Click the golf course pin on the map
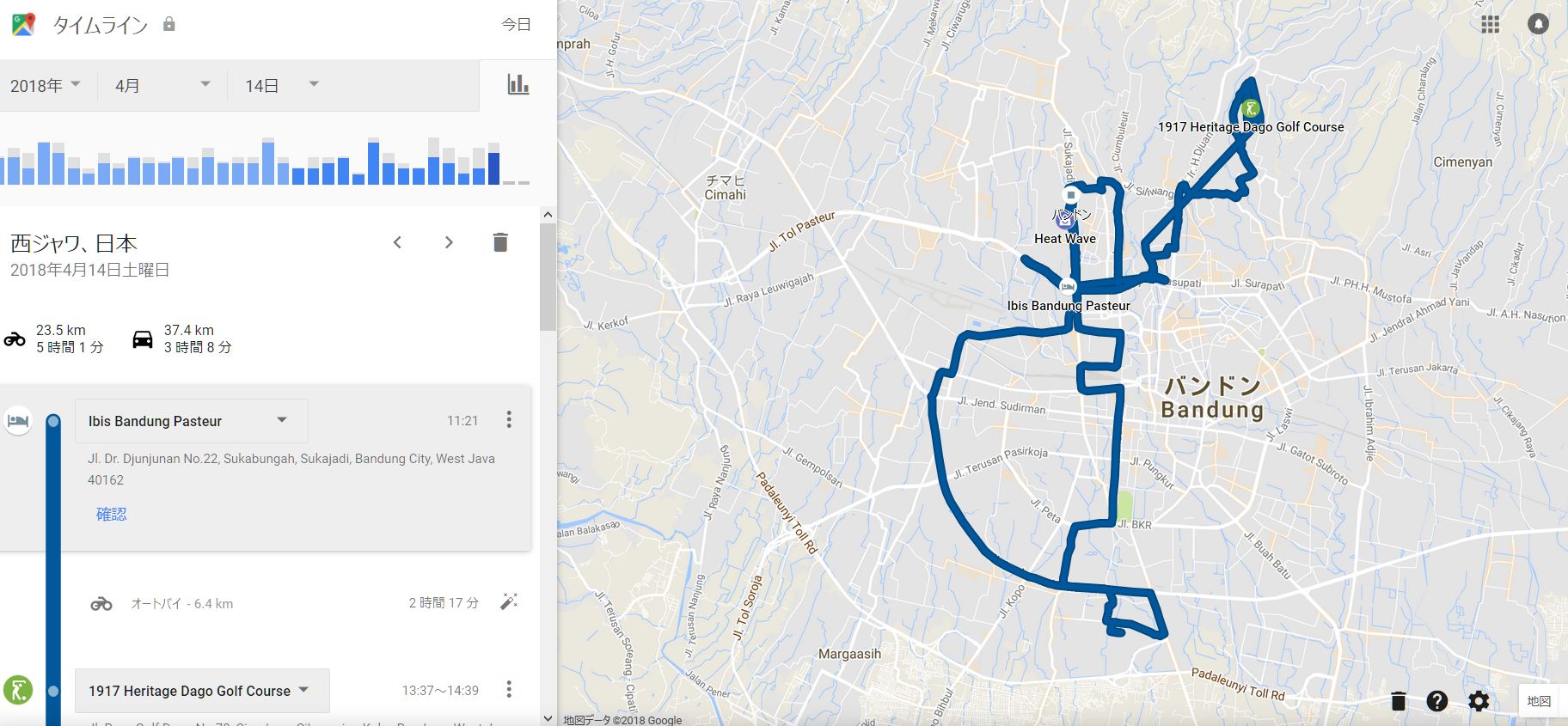The width and height of the screenshot is (1568, 726). [x=1252, y=108]
